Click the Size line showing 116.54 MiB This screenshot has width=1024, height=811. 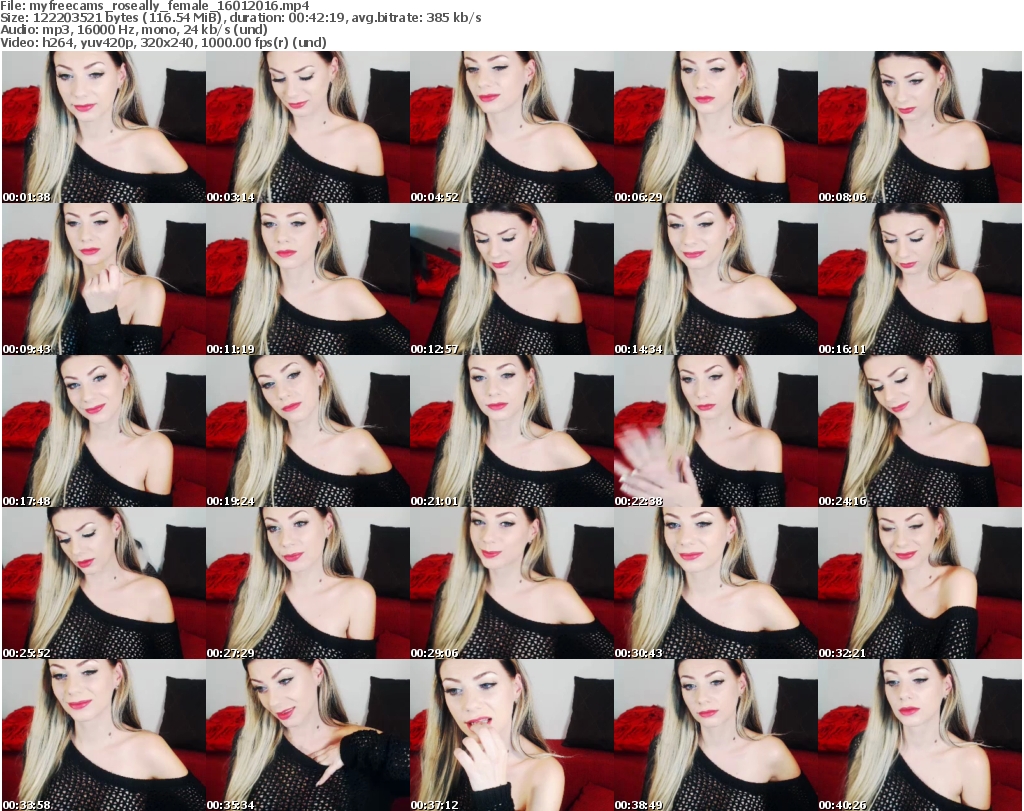click(241, 18)
